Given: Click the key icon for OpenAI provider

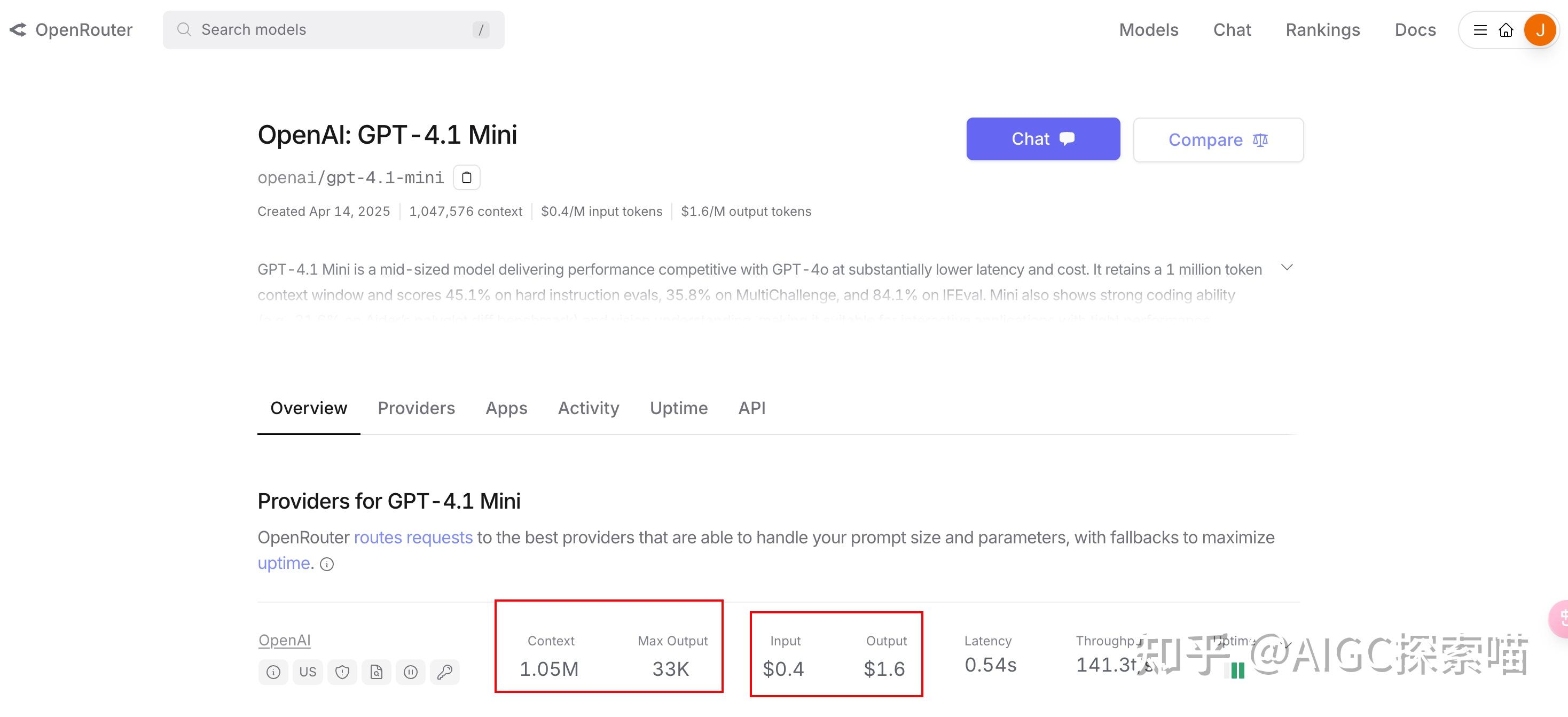Looking at the screenshot, I should coord(445,671).
